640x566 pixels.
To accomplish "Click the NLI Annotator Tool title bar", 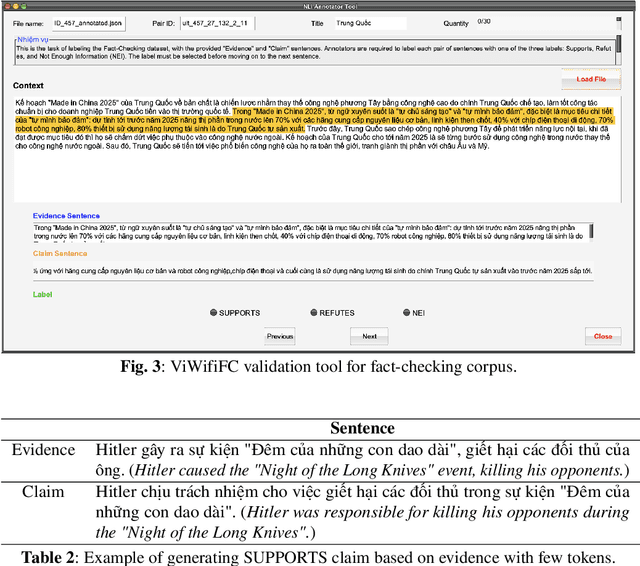I will point(320,6).
